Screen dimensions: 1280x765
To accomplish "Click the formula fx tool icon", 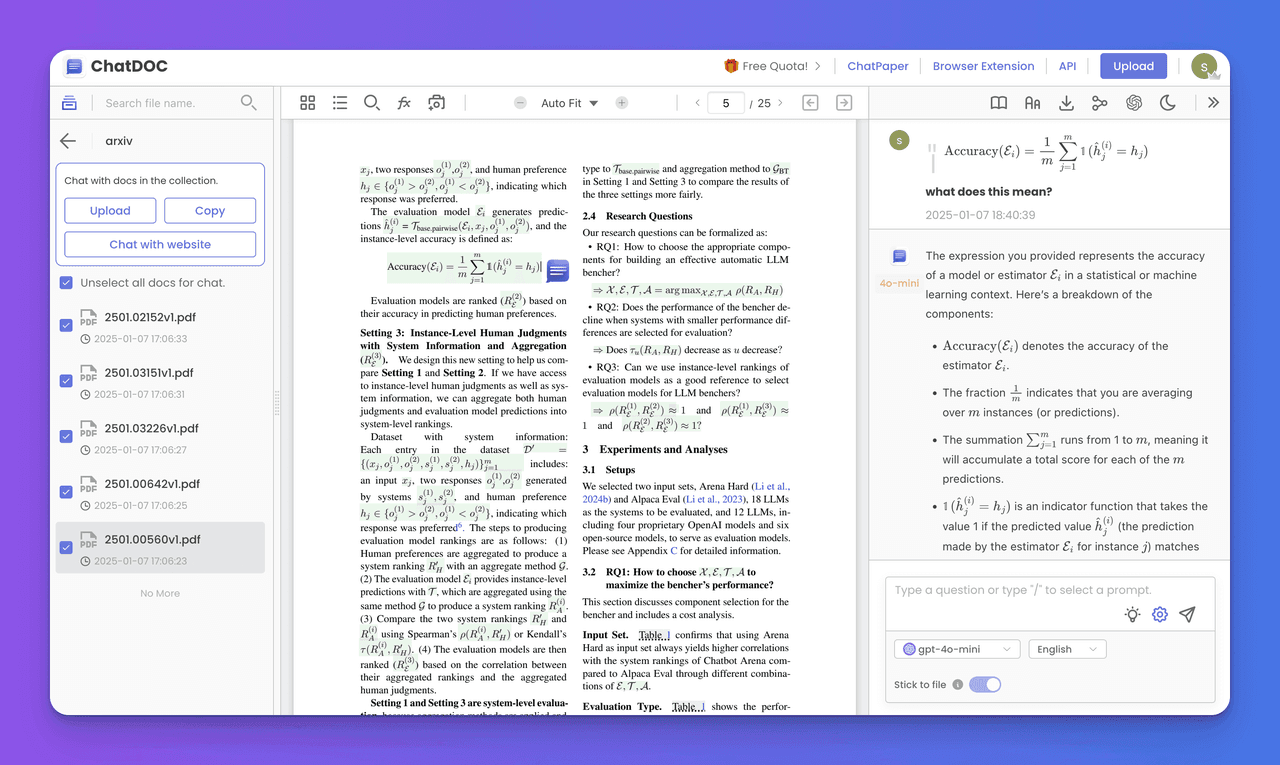I will pyautogui.click(x=404, y=103).
